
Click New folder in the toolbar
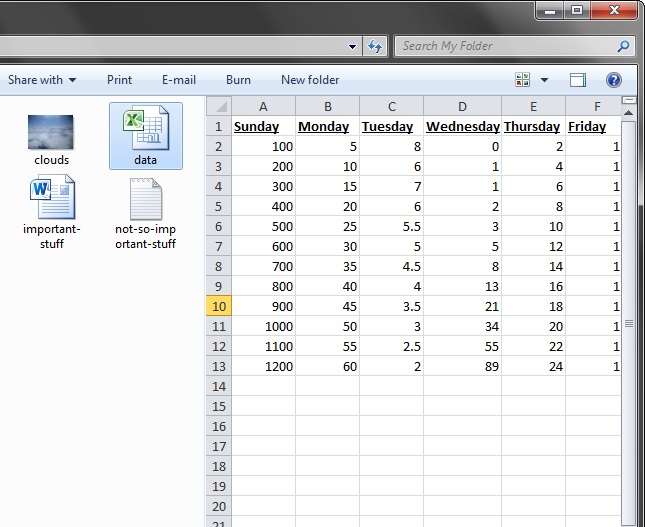coord(310,80)
